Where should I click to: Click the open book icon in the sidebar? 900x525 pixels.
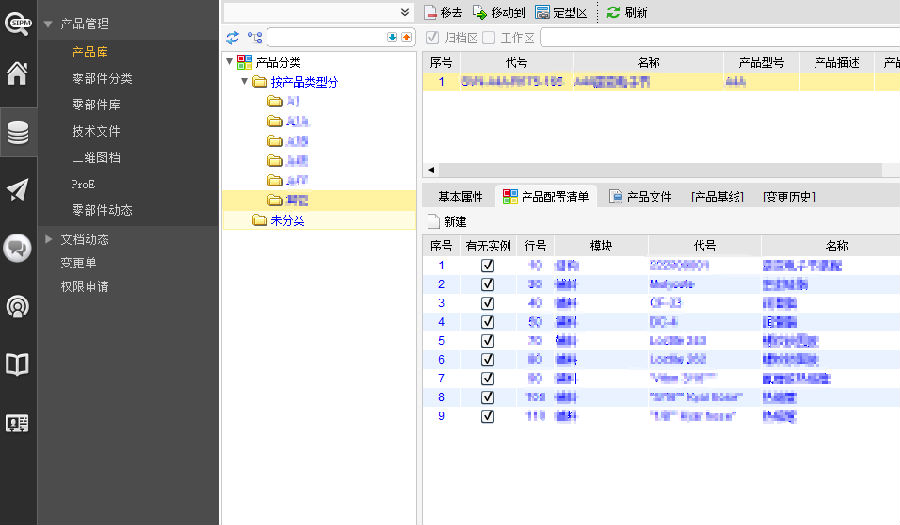(x=17, y=365)
